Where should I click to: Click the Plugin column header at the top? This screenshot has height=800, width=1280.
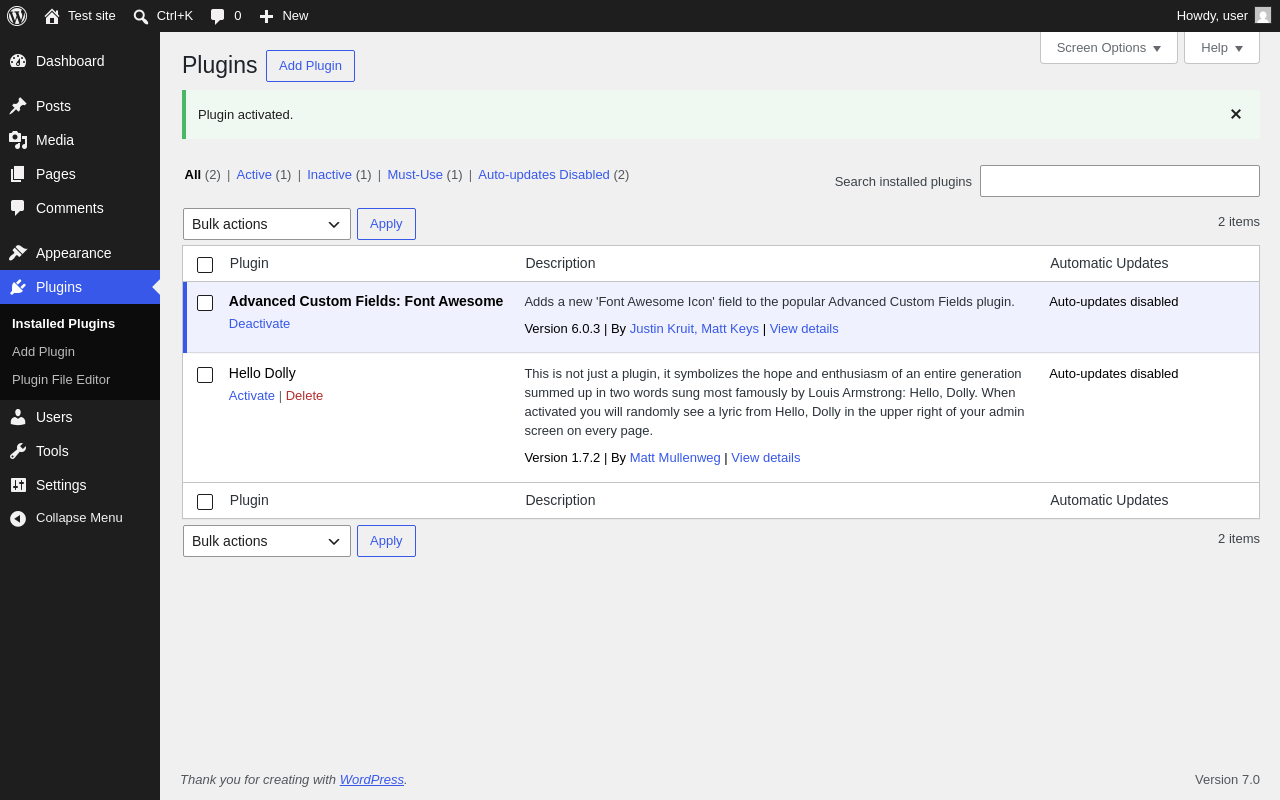point(249,263)
